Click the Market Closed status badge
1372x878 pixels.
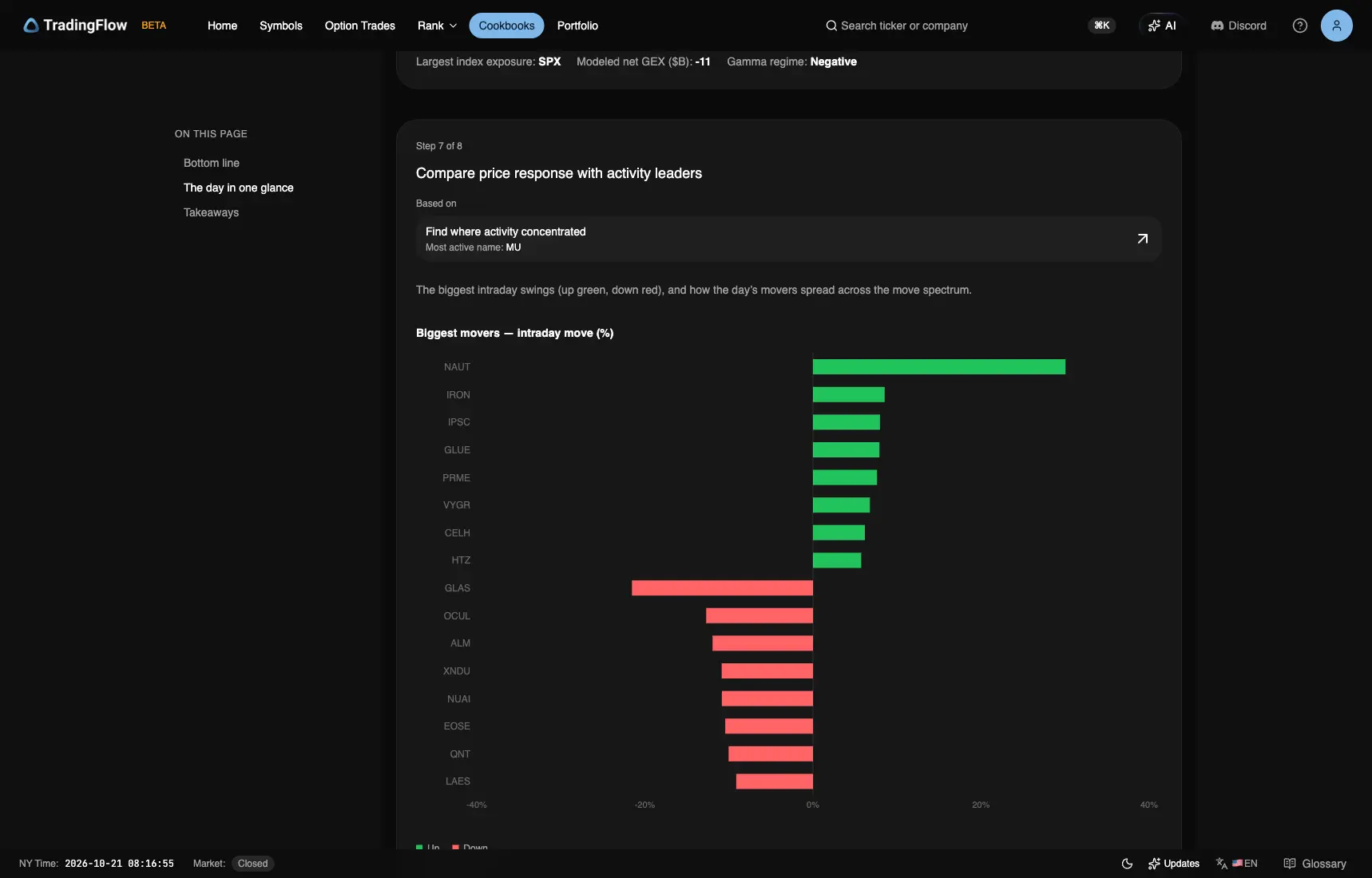[x=252, y=864]
